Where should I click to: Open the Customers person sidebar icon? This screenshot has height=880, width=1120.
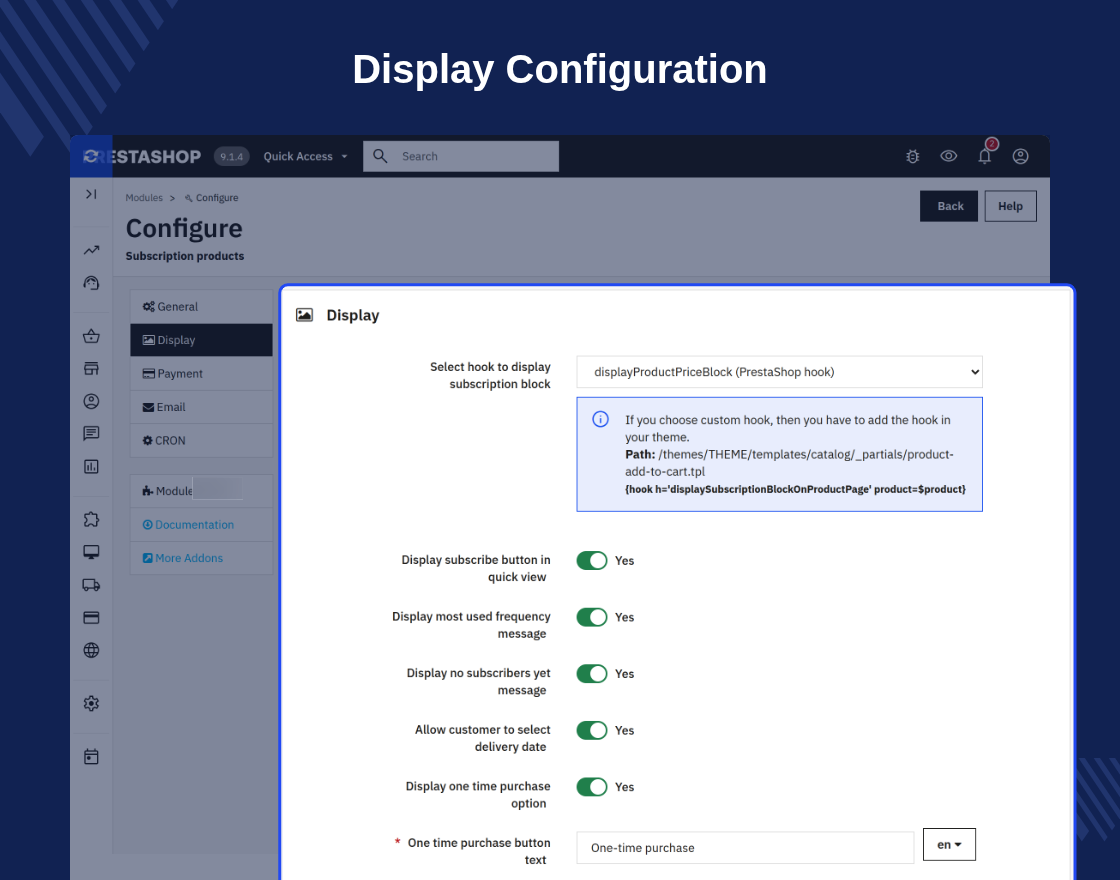tap(91, 401)
